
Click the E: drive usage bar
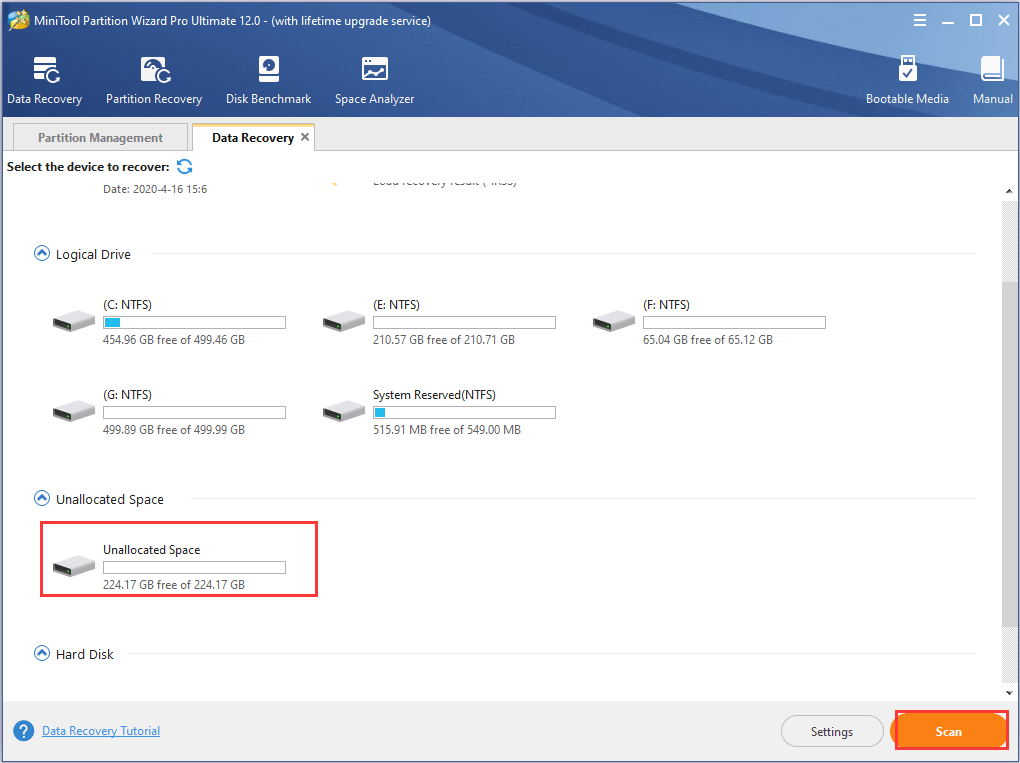click(464, 322)
